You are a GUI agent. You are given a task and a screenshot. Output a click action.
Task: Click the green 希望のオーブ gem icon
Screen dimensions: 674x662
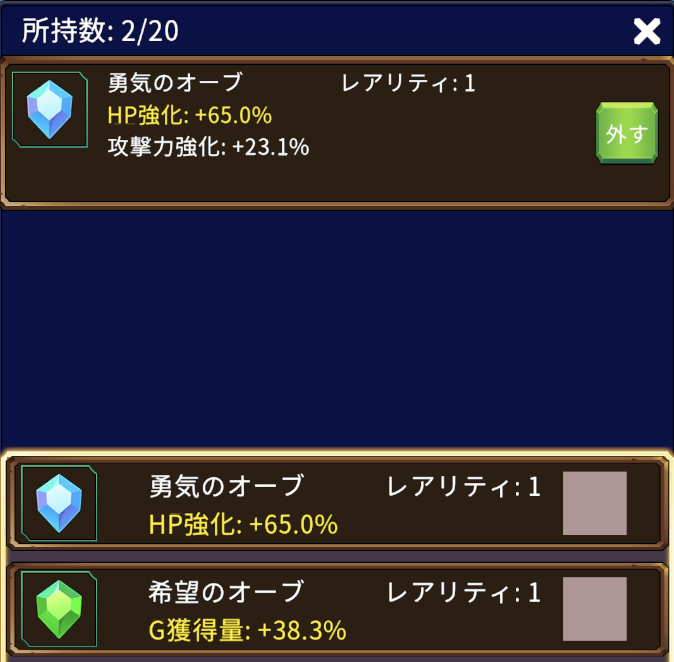(x=58, y=609)
